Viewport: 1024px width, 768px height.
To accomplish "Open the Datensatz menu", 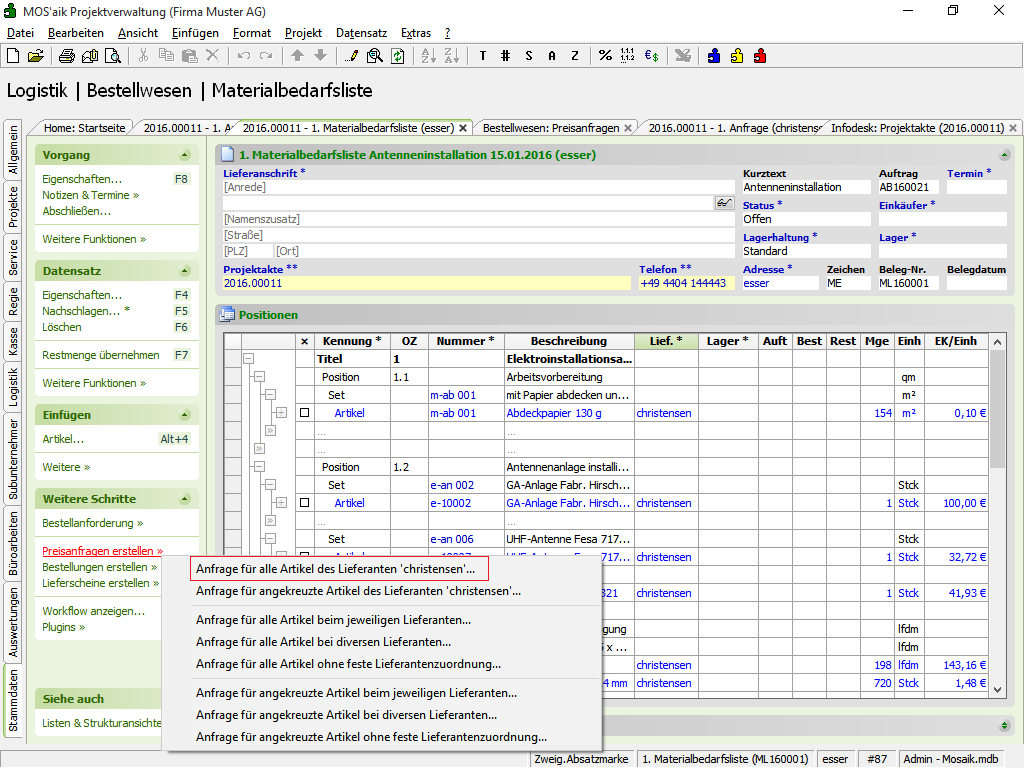I will click(x=361, y=33).
